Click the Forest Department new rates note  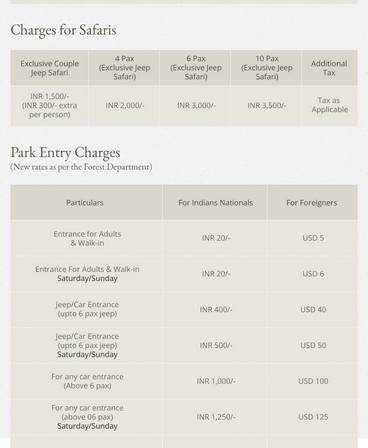pos(81,167)
